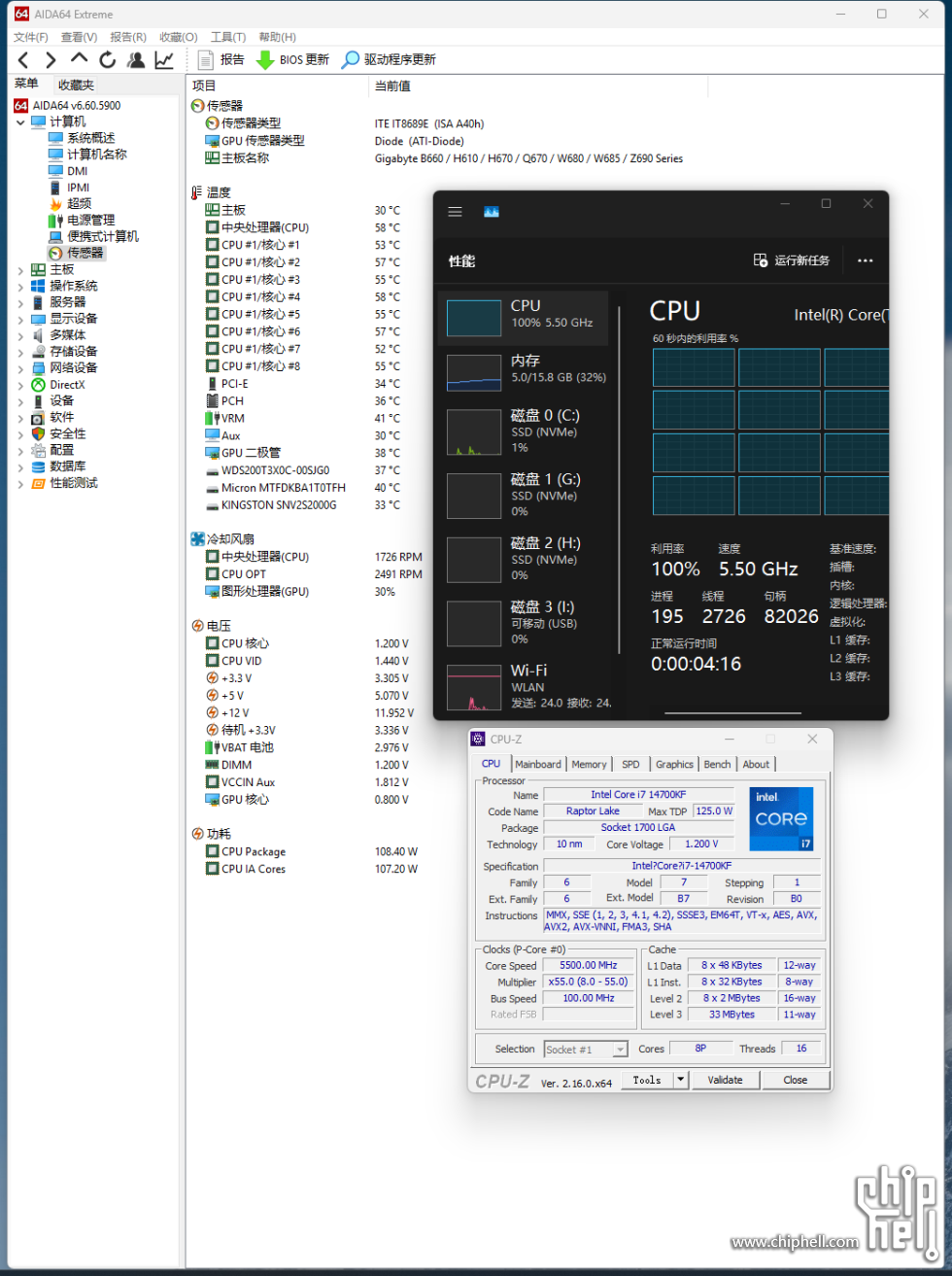Viewport: 952px width, 1276px height.
Task: Switch to the 菜单 tab in sidebar
Action: click(26, 85)
